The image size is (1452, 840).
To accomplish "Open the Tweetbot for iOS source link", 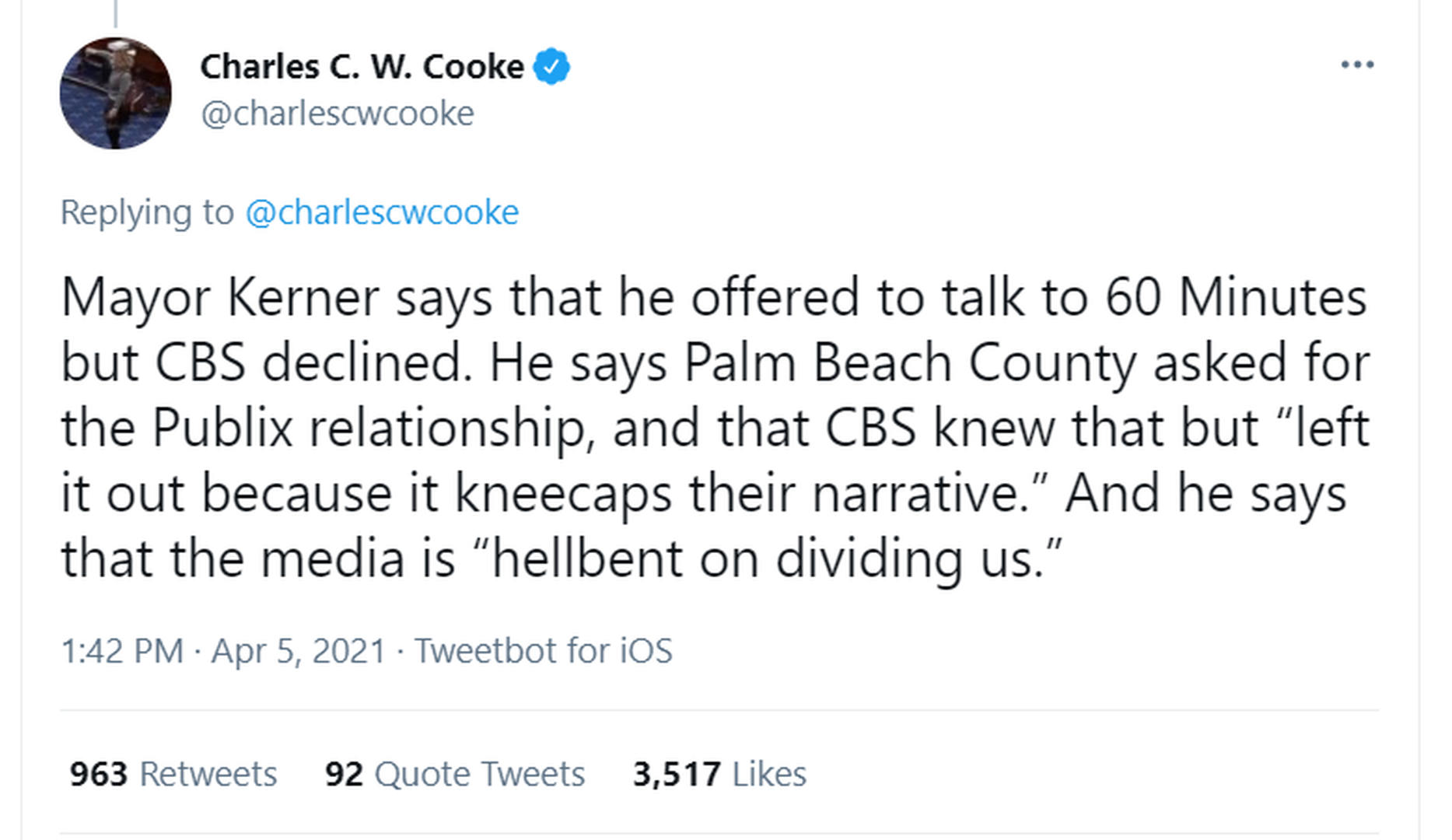I will point(543,650).
